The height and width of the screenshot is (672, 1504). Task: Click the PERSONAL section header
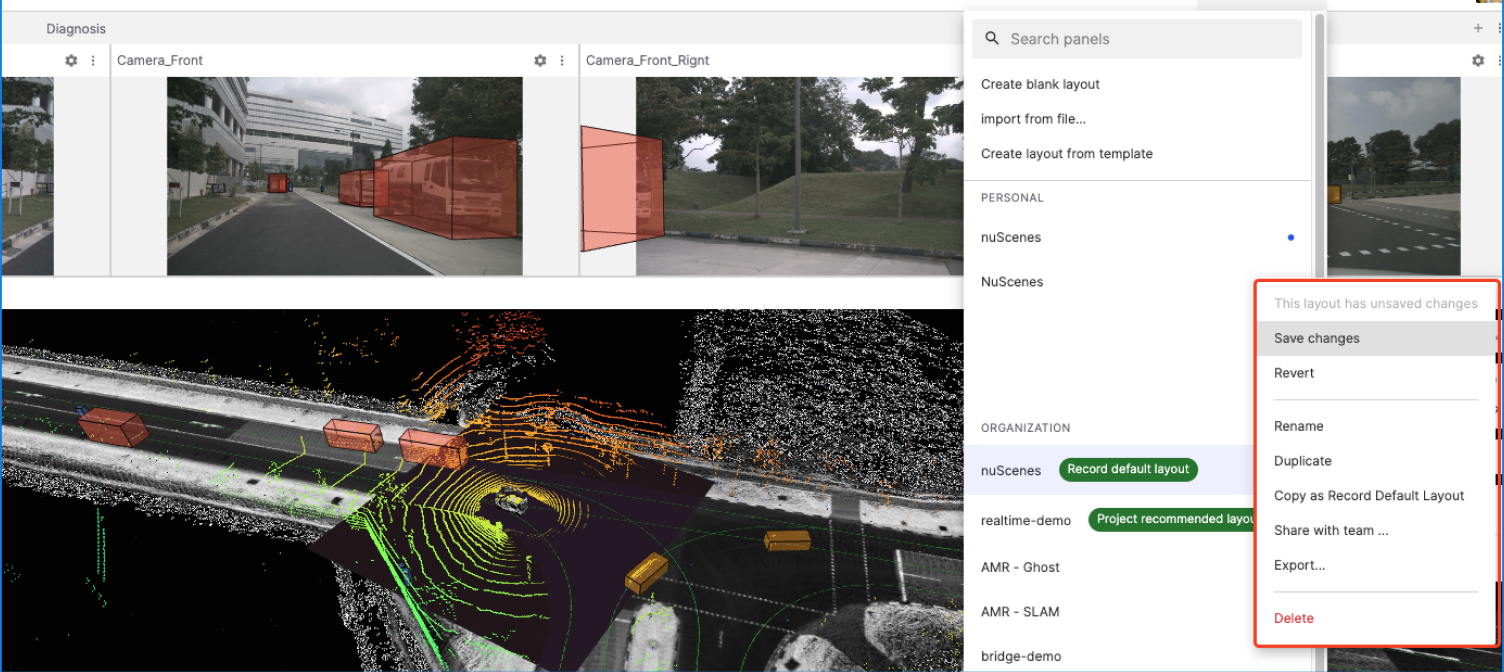[1012, 198]
